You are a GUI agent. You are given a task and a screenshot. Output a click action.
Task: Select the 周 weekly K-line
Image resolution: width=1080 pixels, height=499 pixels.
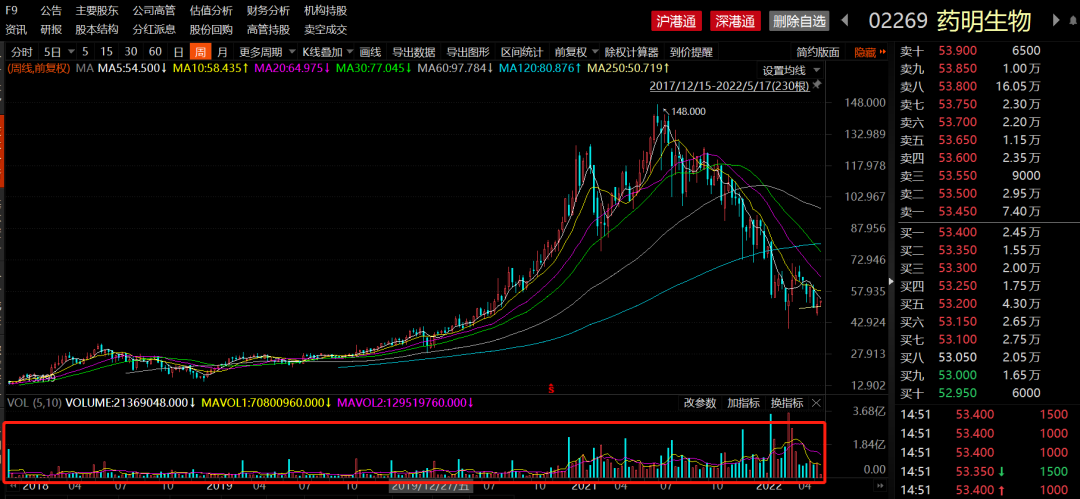[200, 52]
